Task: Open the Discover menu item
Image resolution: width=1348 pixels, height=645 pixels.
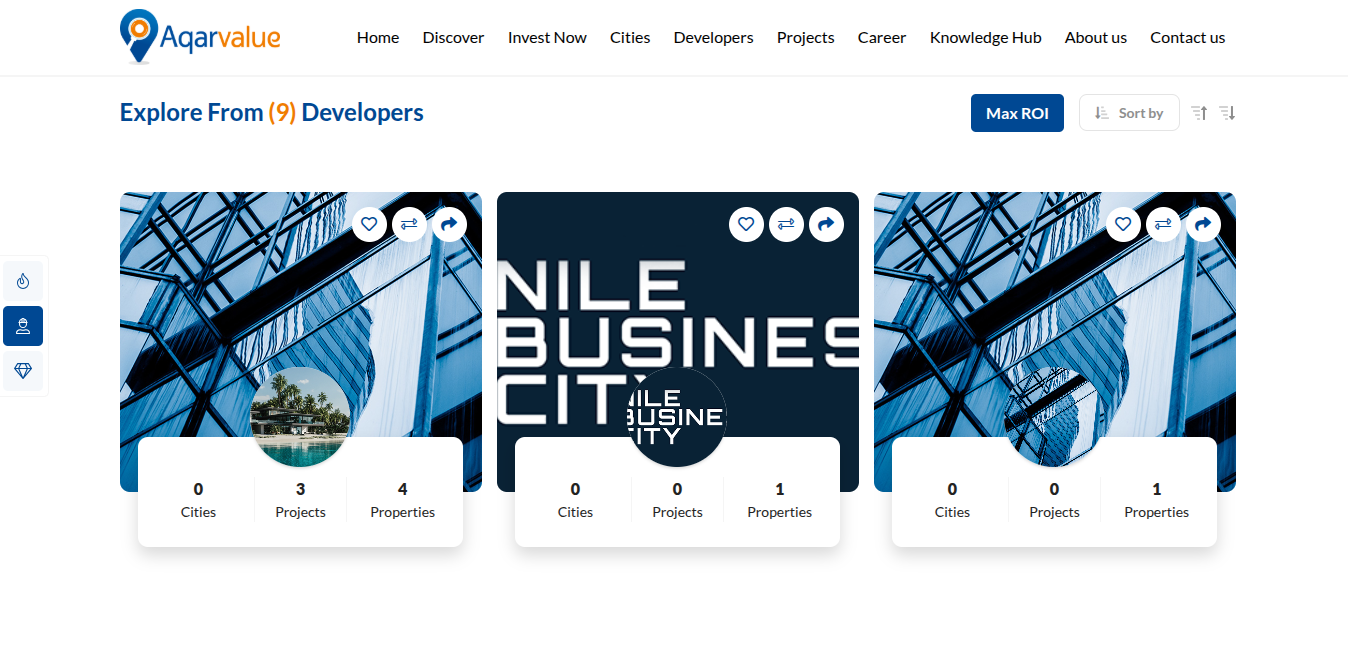Action: click(453, 38)
